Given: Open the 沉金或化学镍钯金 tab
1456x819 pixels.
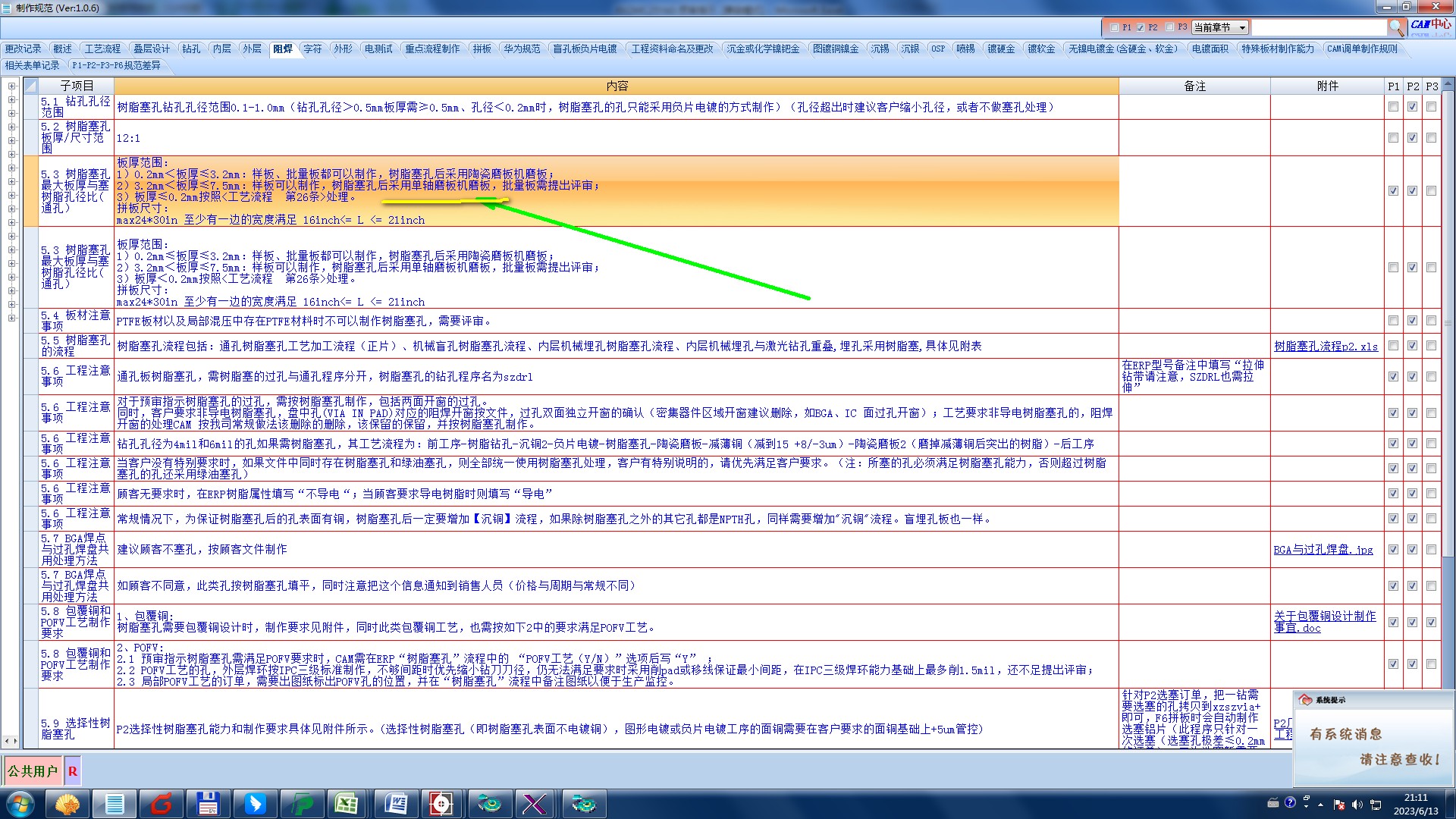Looking at the screenshot, I should (762, 49).
